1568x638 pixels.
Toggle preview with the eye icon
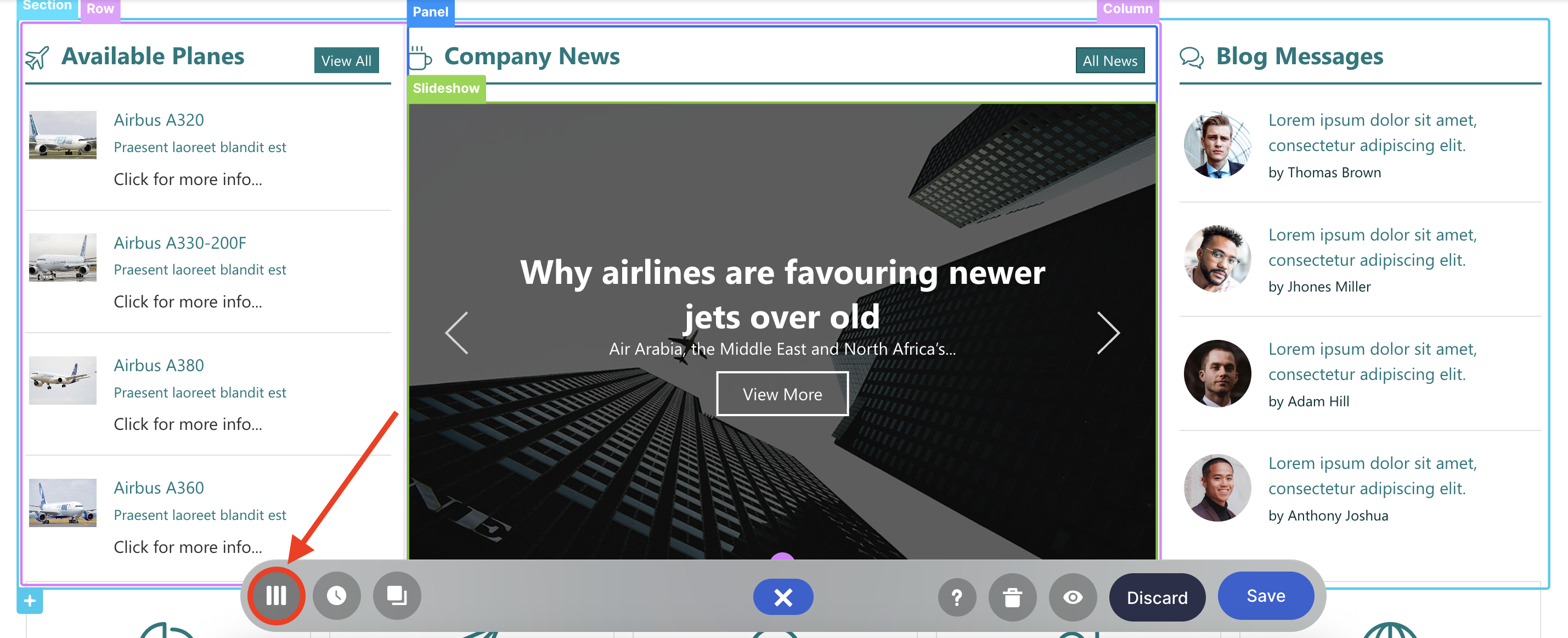pyautogui.click(x=1073, y=597)
